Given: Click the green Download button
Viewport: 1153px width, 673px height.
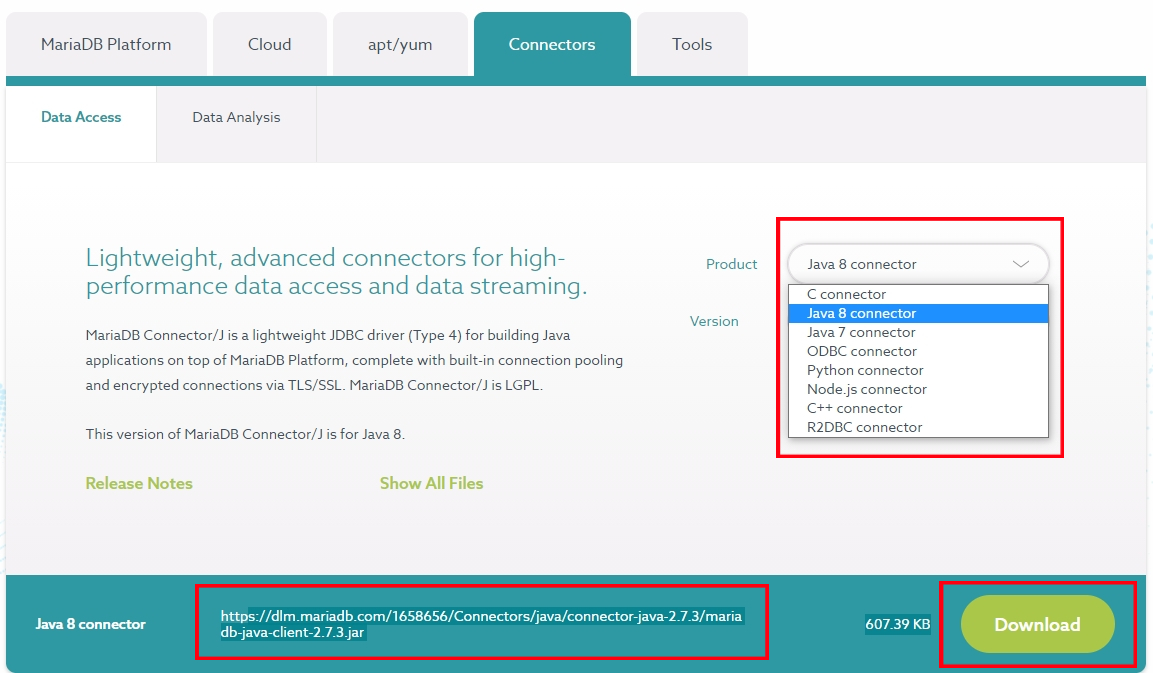Looking at the screenshot, I should (x=1038, y=624).
